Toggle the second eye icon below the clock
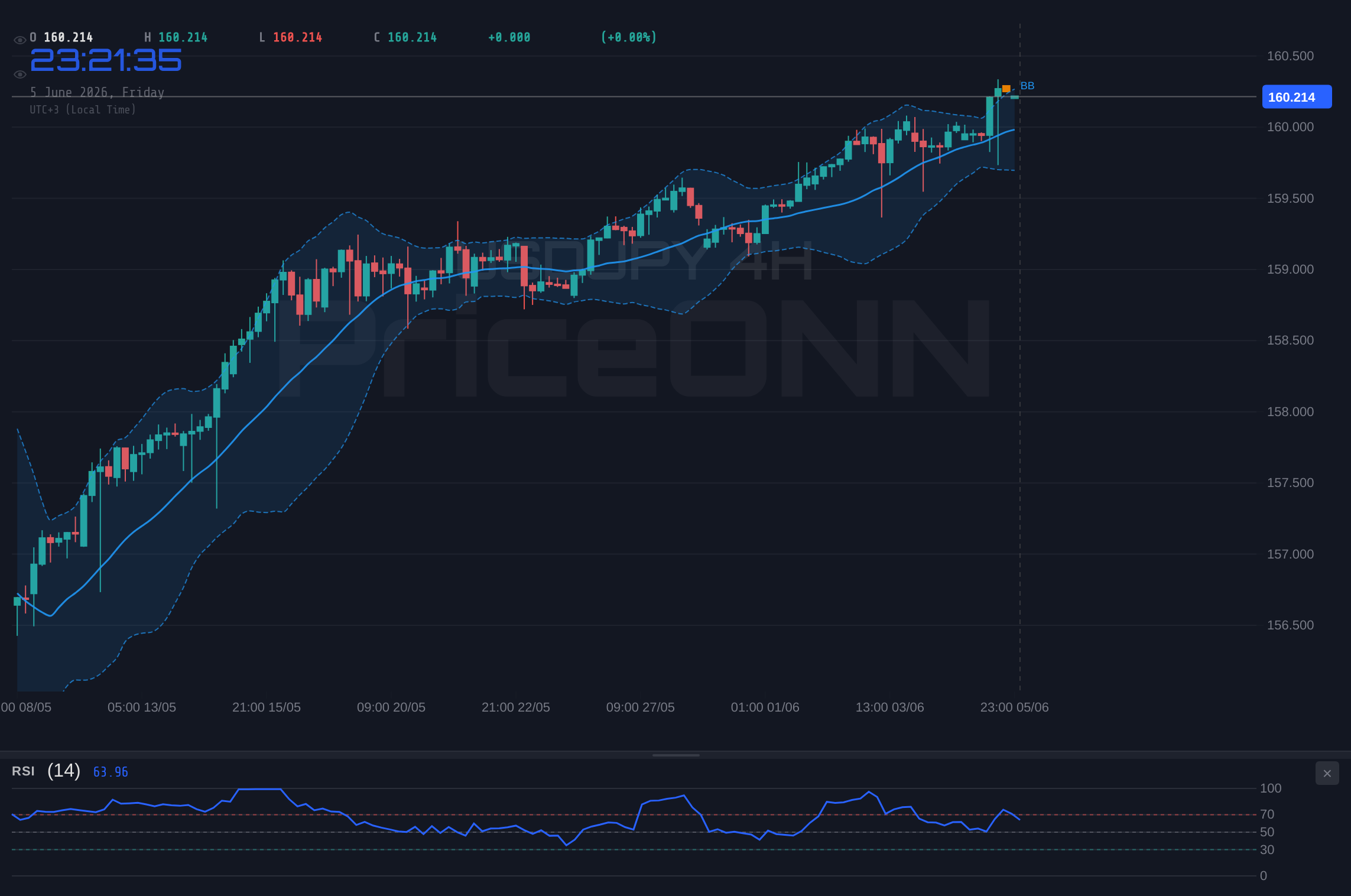 (20, 74)
